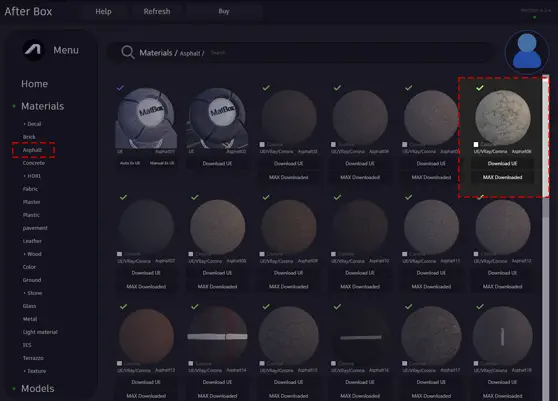The width and height of the screenshot is (558, 401).
Task: Open the Help menu
Action: coord(103,11)
